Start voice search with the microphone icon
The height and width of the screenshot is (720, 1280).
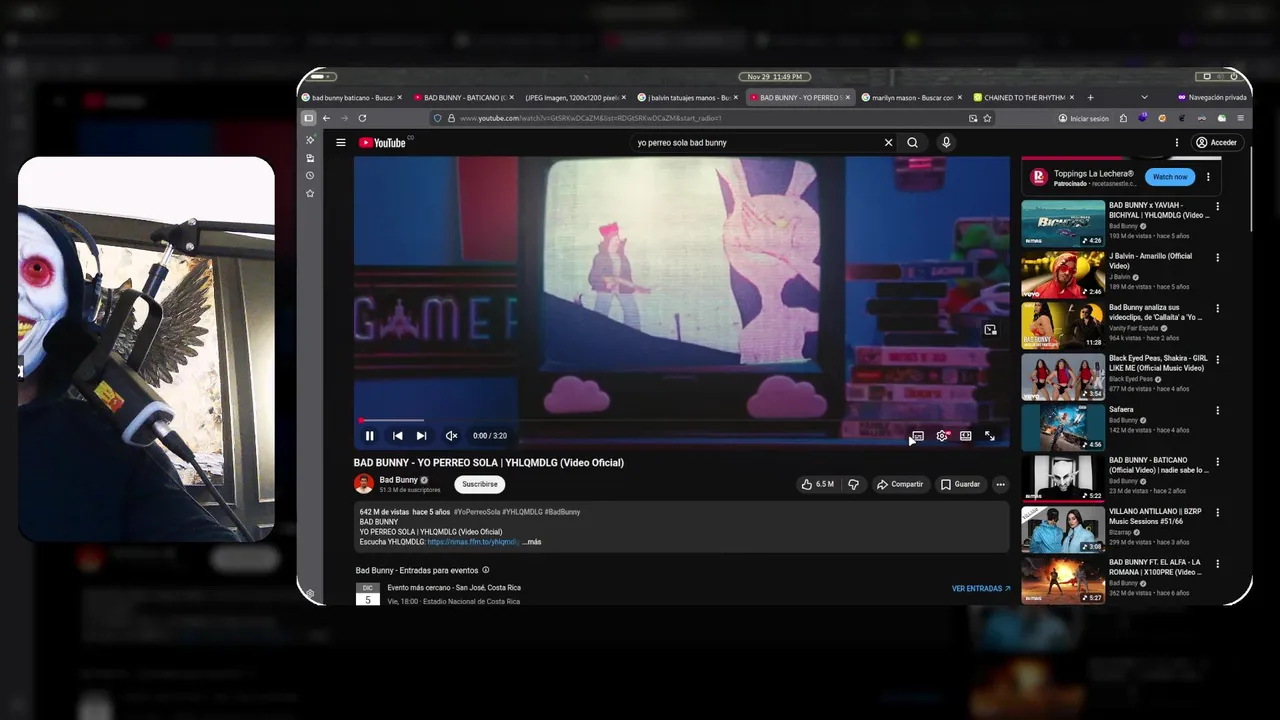coord(946,143)
